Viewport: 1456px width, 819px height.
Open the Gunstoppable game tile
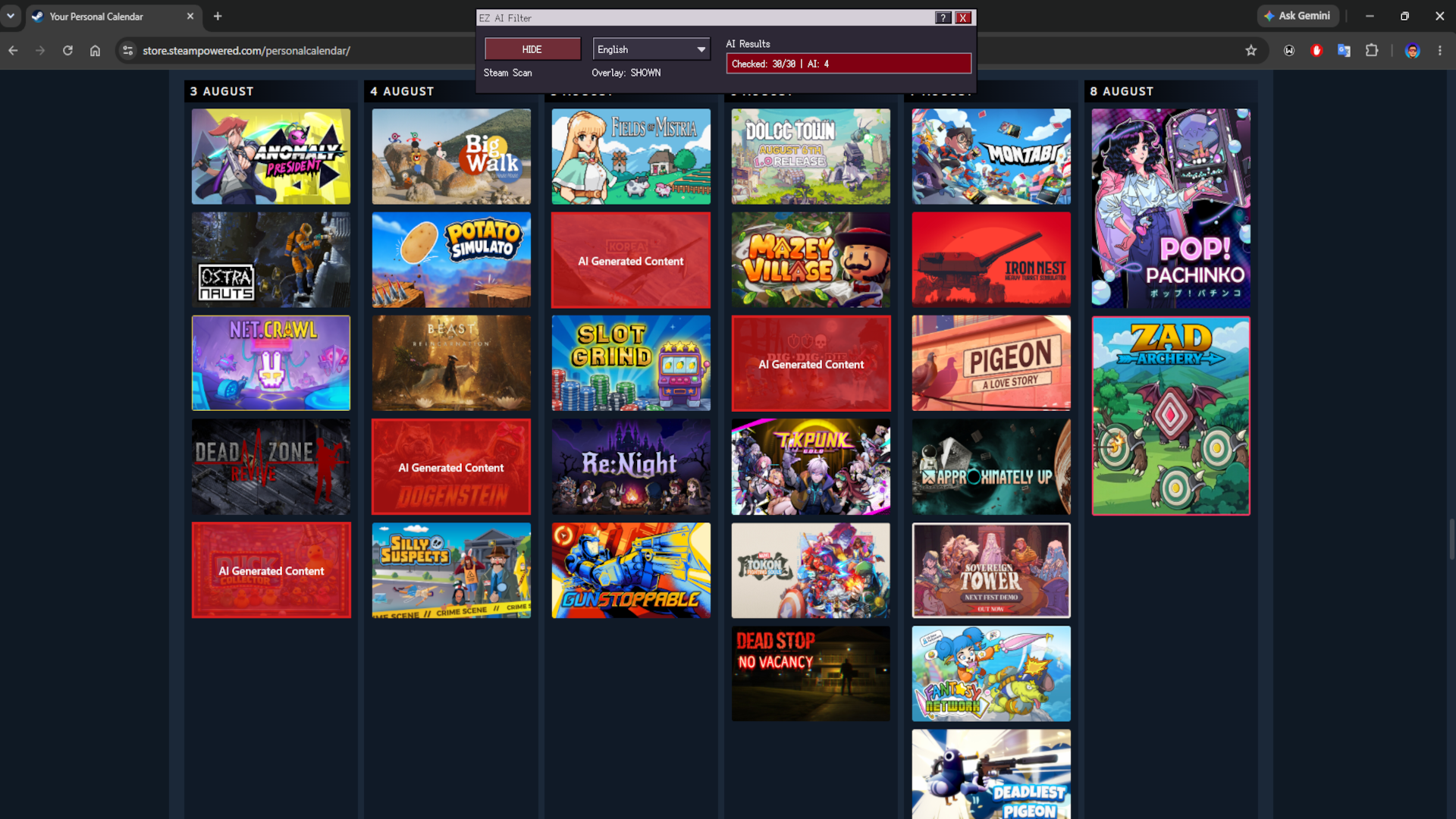tap(631, 570)
